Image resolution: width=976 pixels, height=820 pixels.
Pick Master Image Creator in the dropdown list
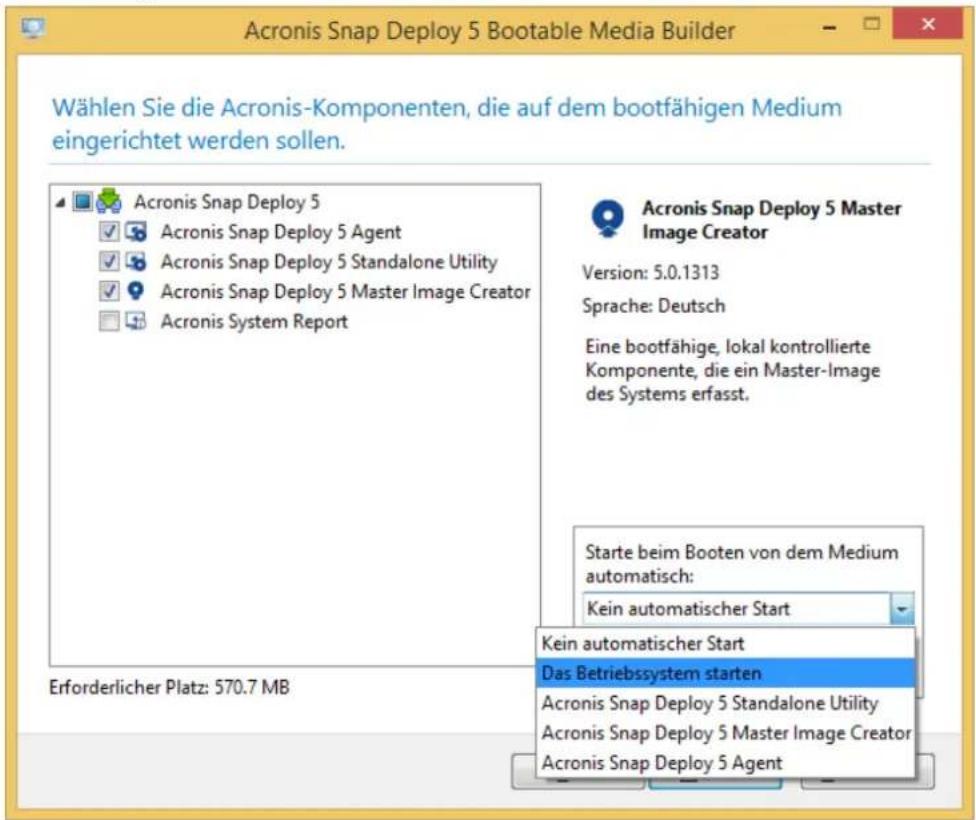pyautogui.click(x=725, y=733)
